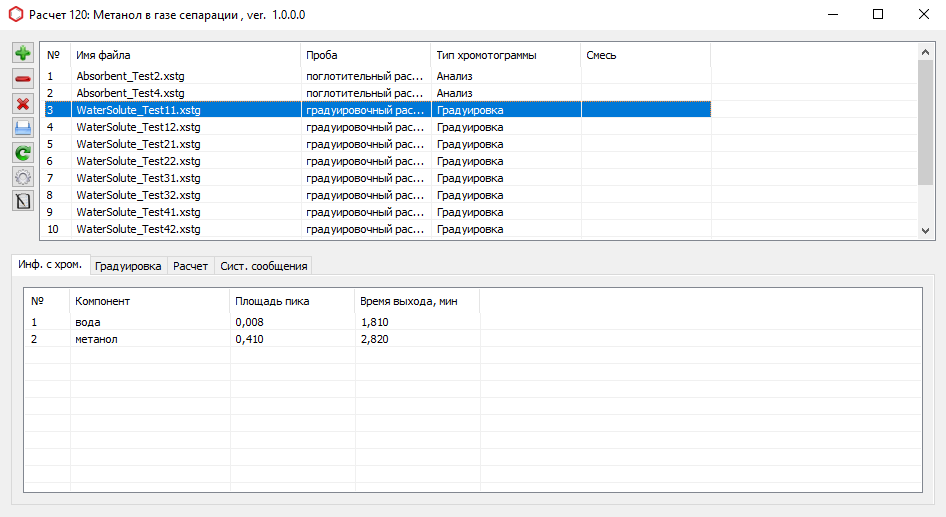
Task: Open the Сист. сообщения tab
Action: click(264, 266)
